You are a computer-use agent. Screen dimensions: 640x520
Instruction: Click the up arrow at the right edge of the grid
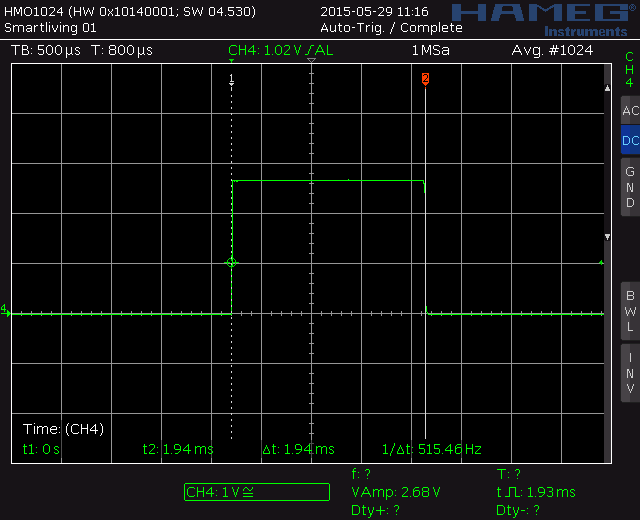click(x=609, y=89)
